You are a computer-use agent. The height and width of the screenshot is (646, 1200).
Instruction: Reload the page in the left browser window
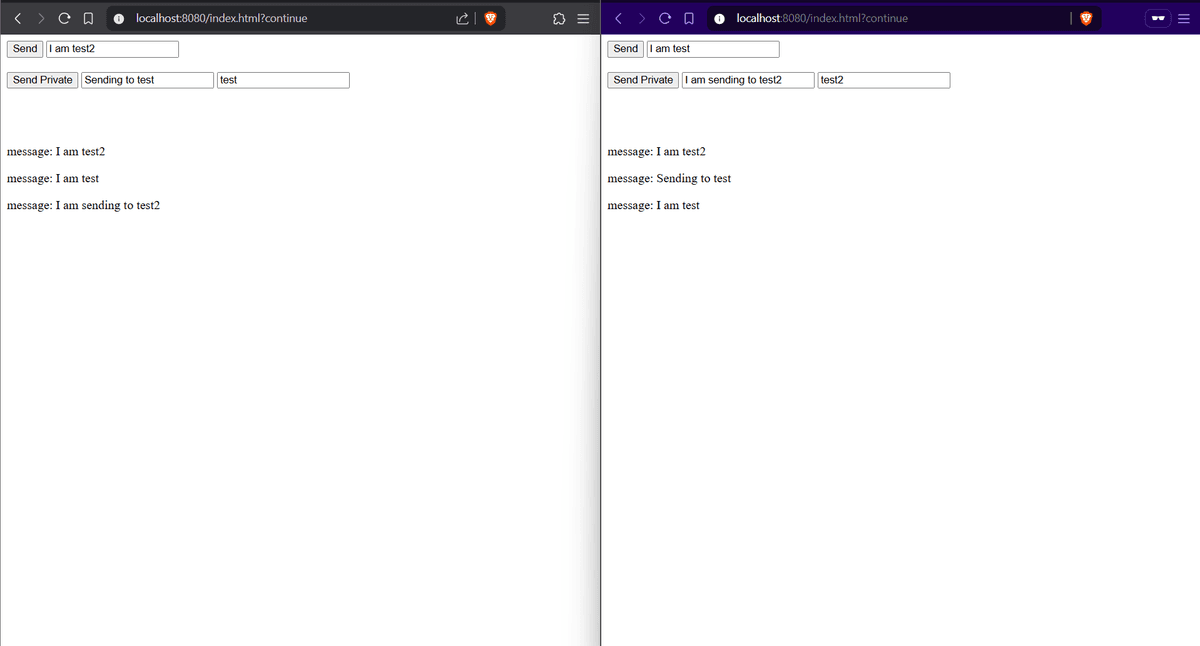point(64,17)
